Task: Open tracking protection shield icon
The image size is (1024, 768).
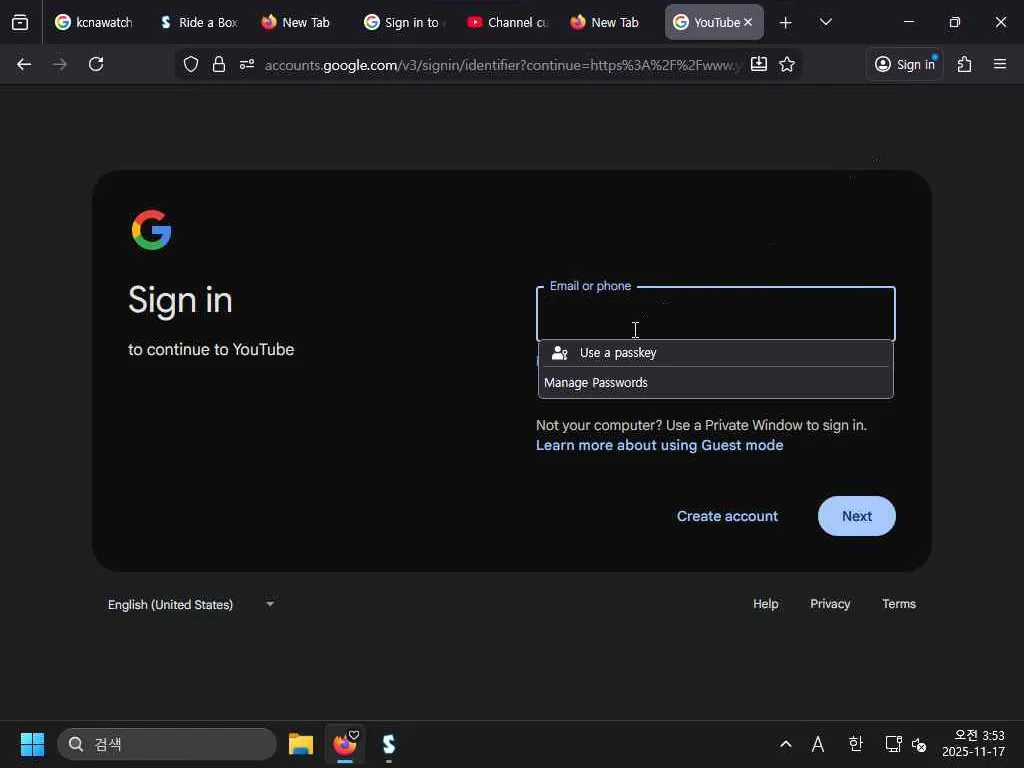Action: [191, 64]
